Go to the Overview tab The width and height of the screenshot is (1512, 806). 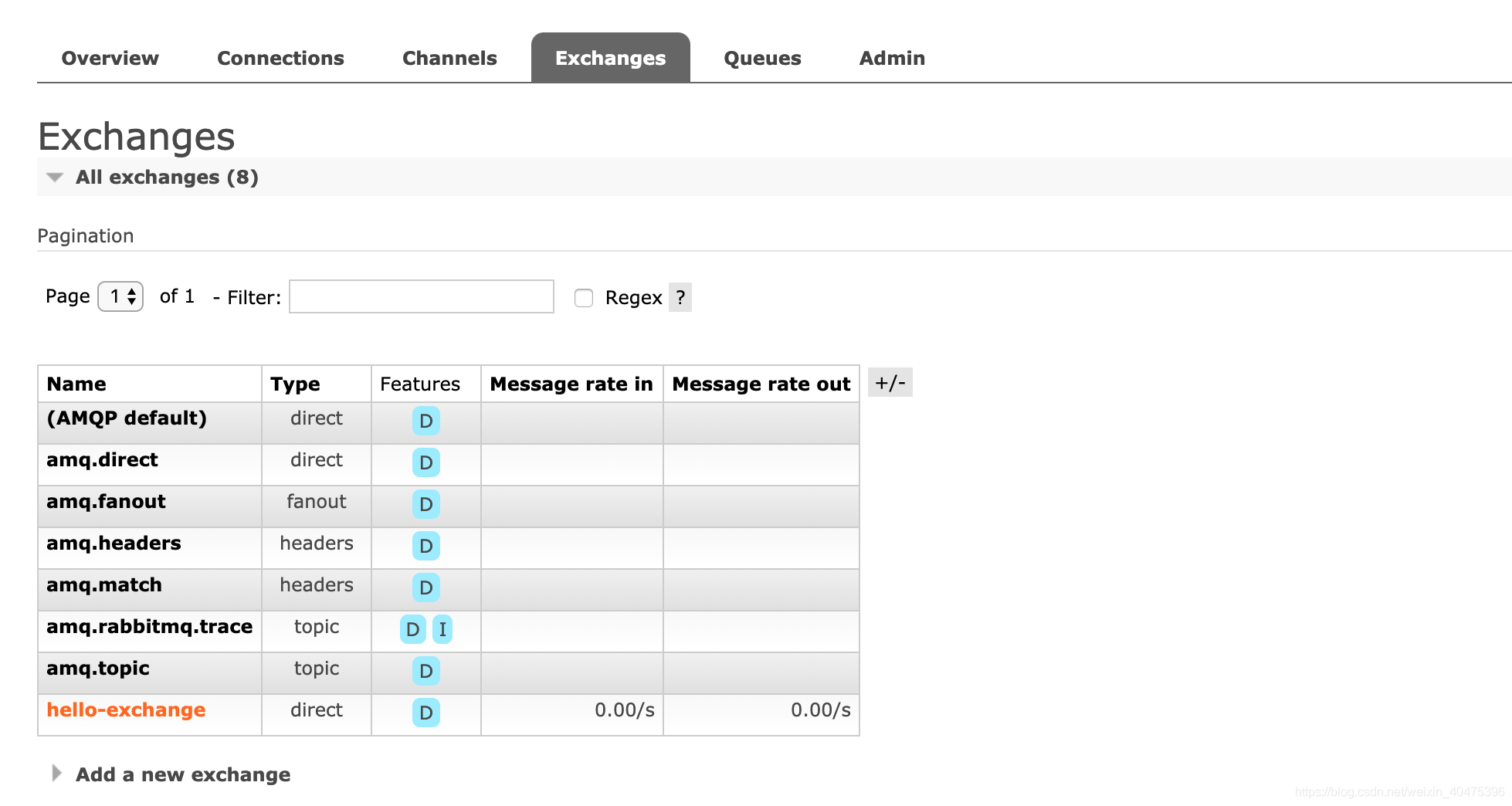click(x=110, y=57)
